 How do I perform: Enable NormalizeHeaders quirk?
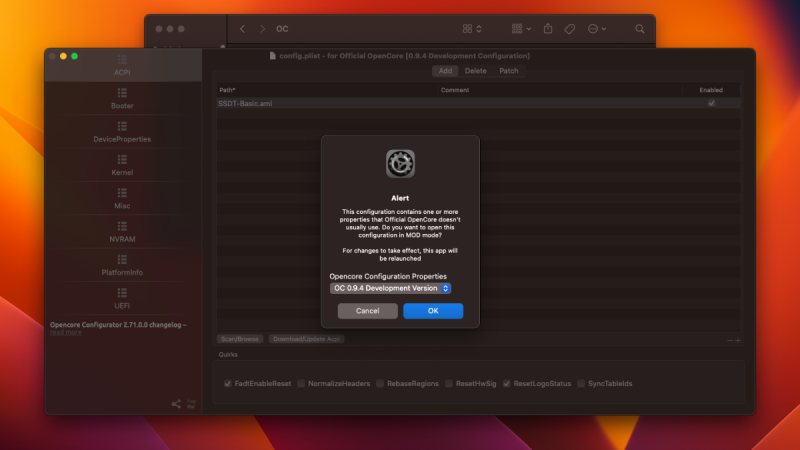click(x=301, y=384)
